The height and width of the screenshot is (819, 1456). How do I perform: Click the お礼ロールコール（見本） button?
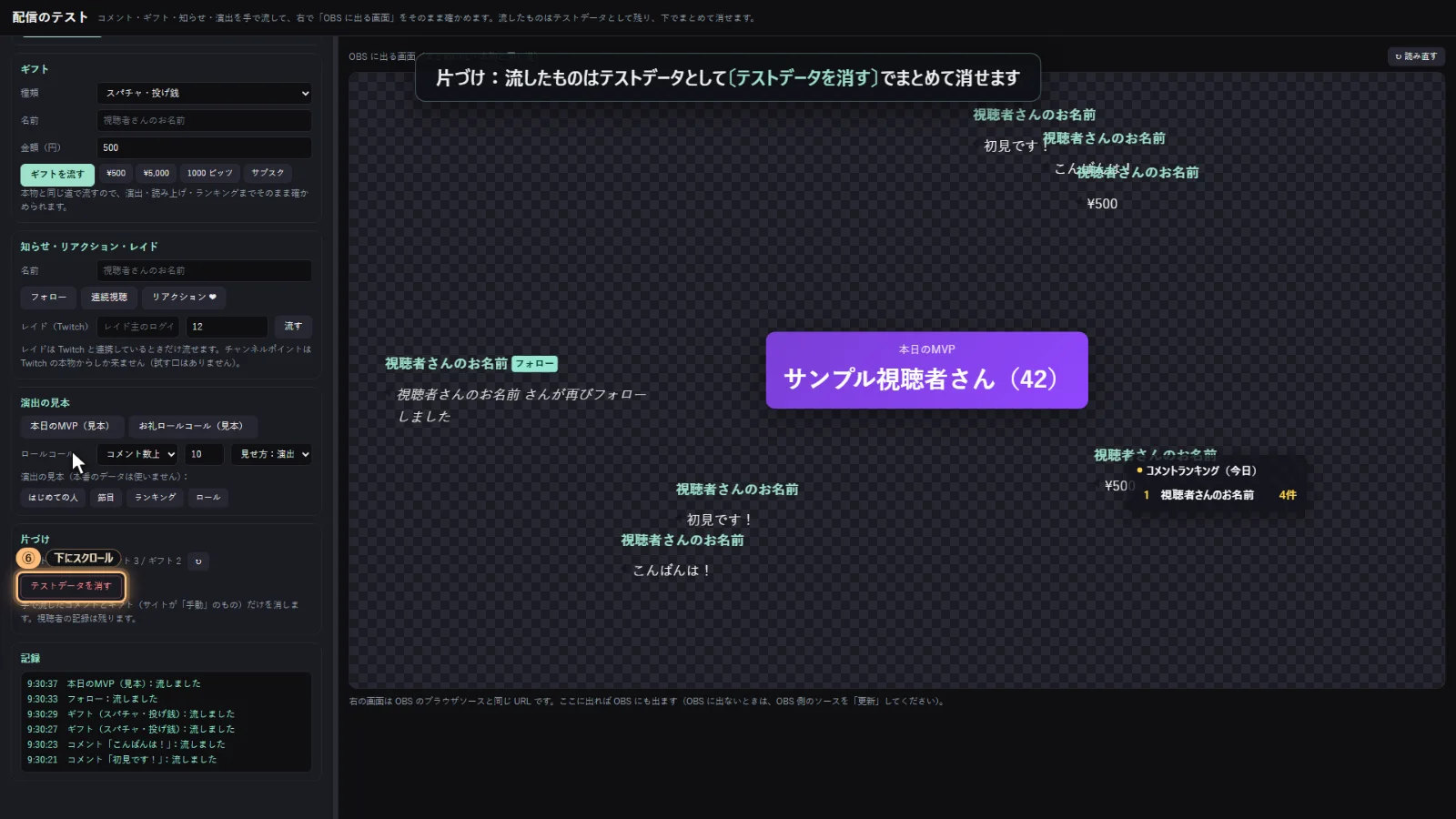[191, 426]
